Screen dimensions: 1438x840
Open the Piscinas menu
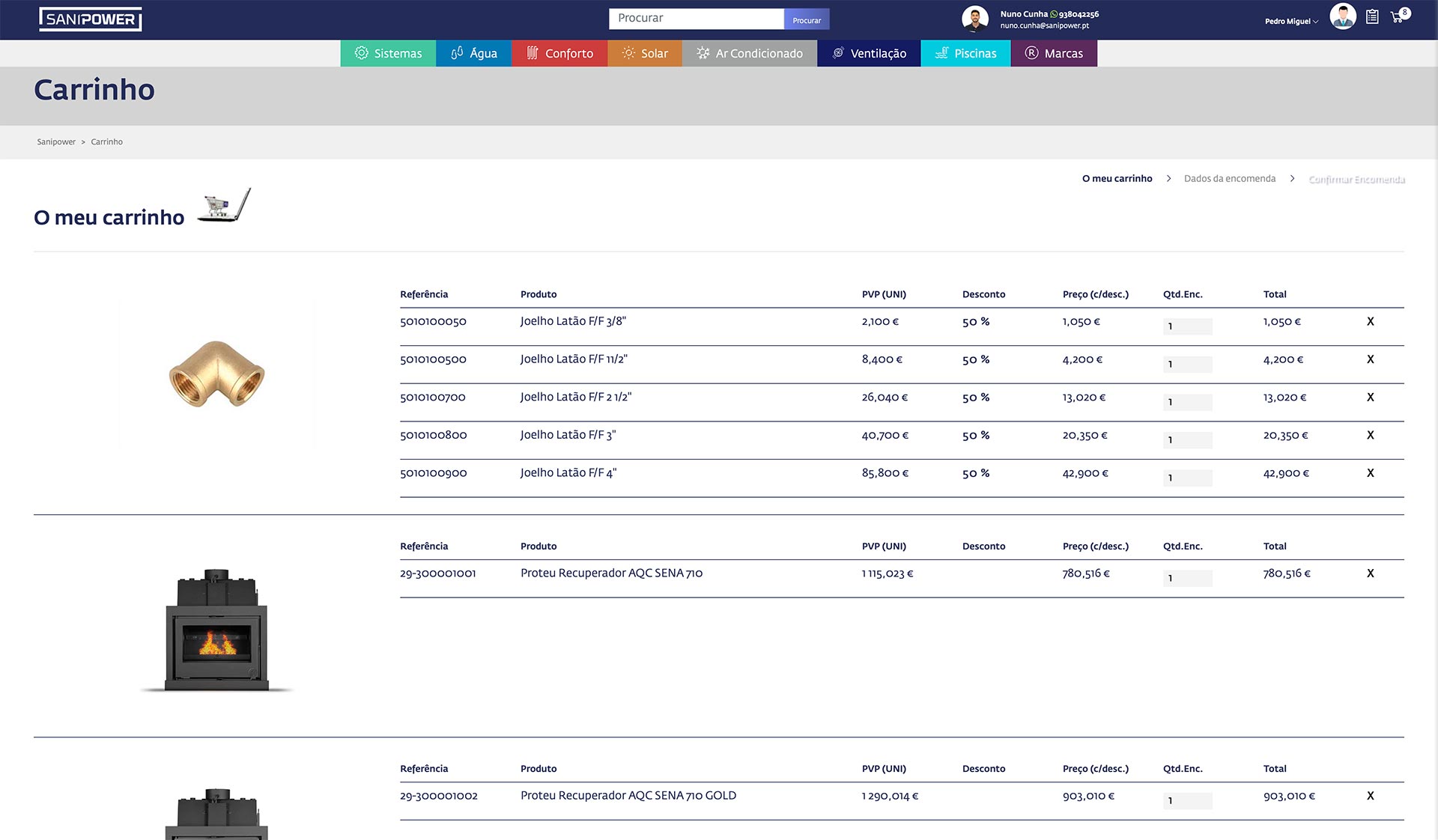pyautogui.click(x=965, y=53)
